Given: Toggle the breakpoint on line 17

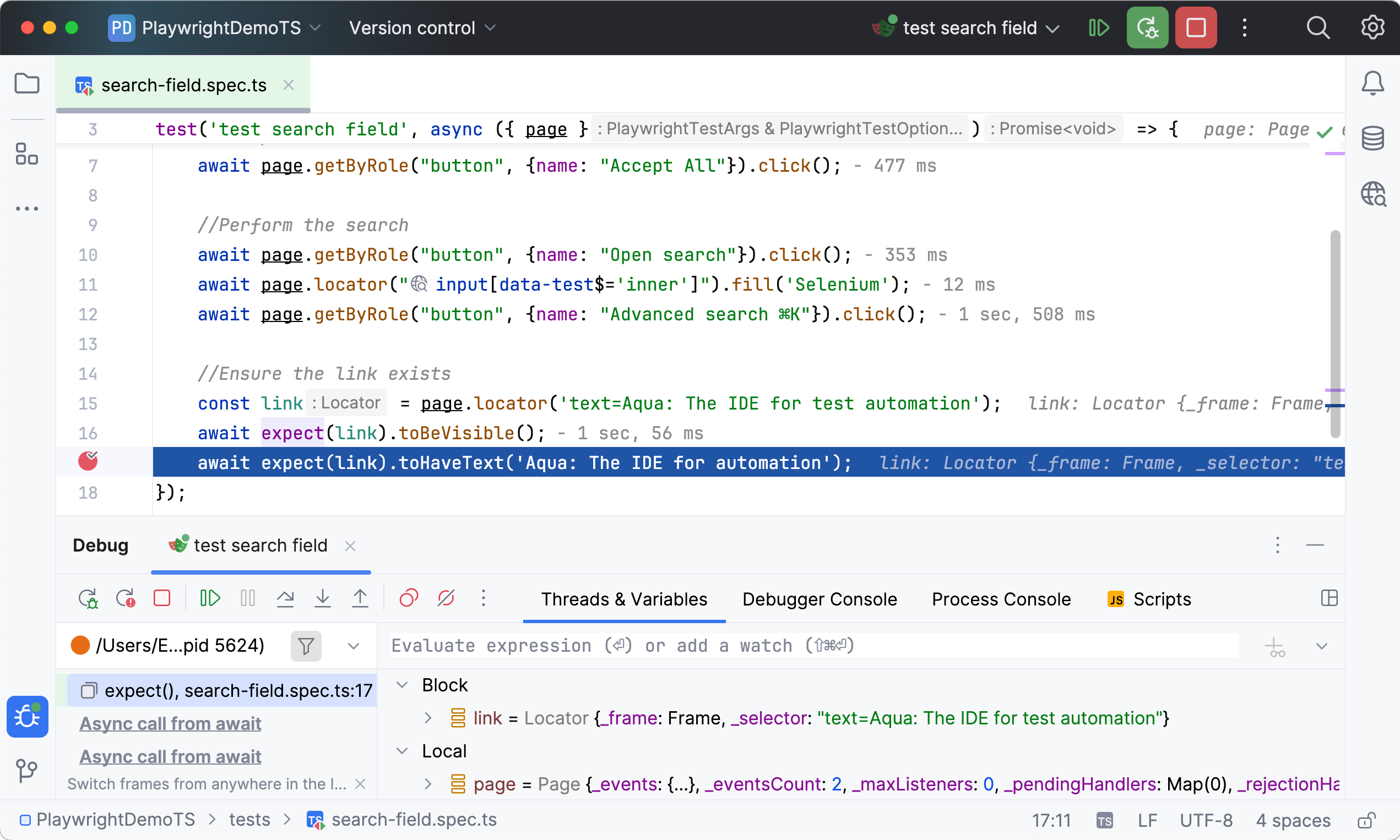Looking at the screenshot, I should tap(88, 462).
